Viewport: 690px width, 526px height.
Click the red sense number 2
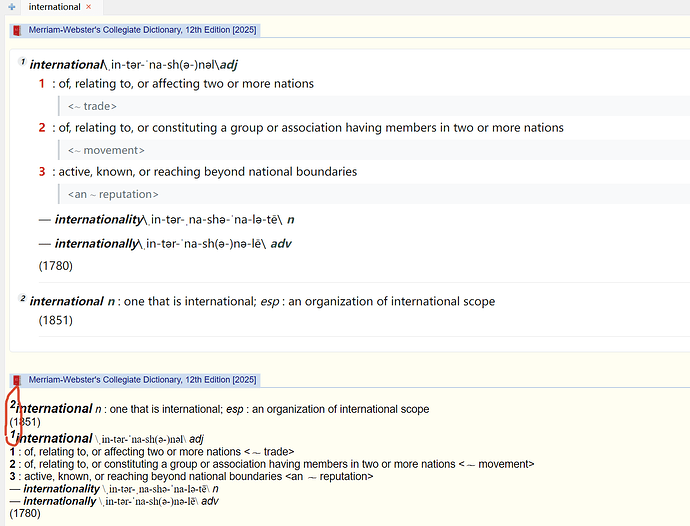42,128
